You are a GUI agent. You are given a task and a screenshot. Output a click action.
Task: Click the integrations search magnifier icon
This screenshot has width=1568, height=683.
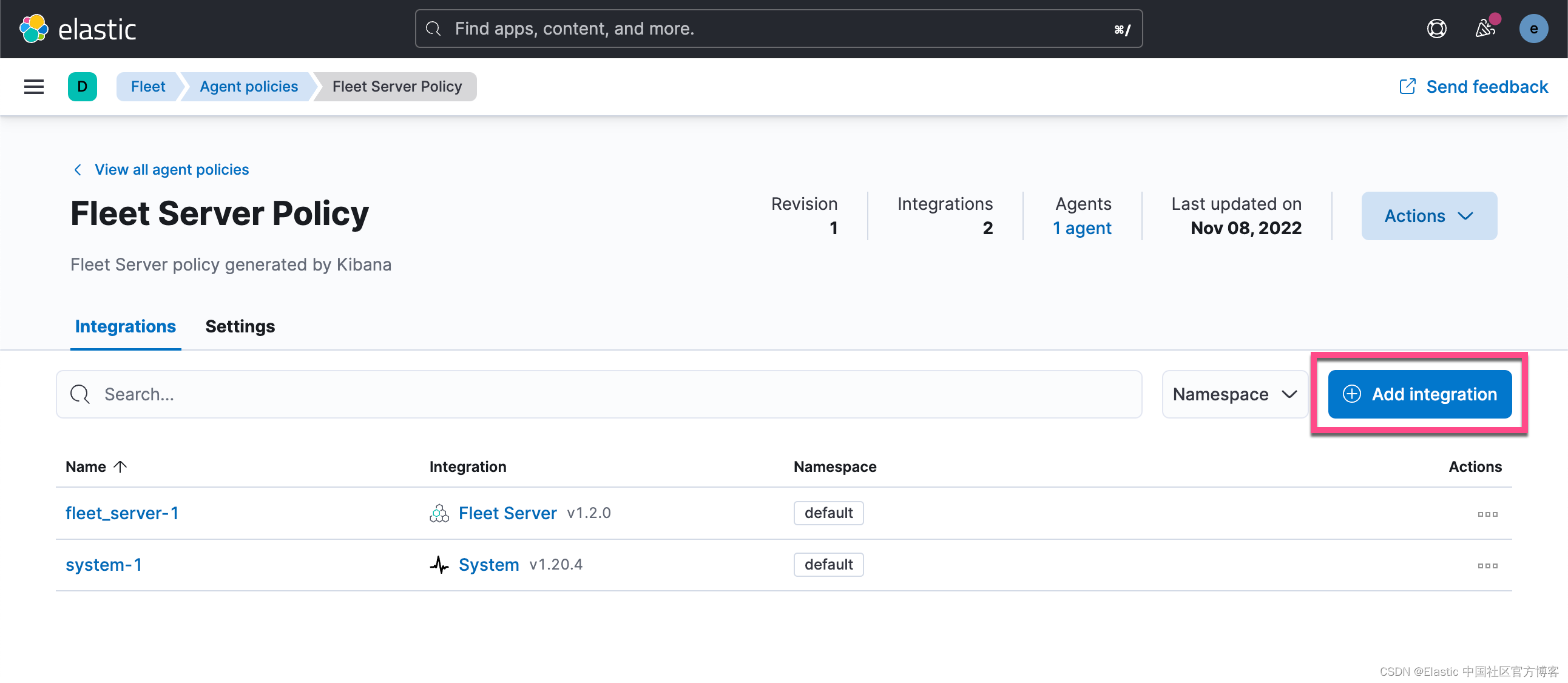[x=79, y=394]
